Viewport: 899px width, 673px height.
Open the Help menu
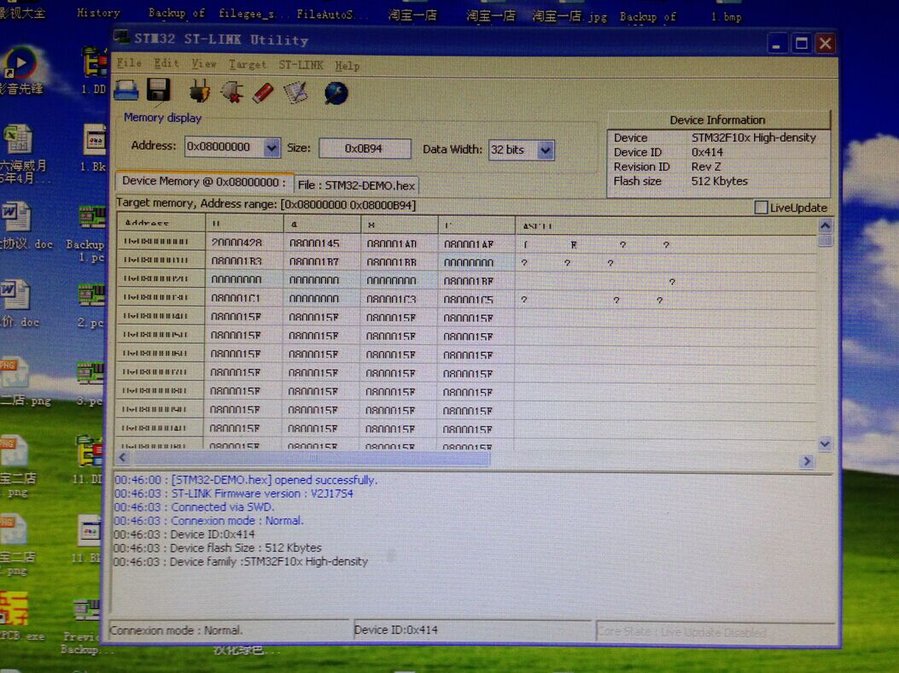(347, 66)
